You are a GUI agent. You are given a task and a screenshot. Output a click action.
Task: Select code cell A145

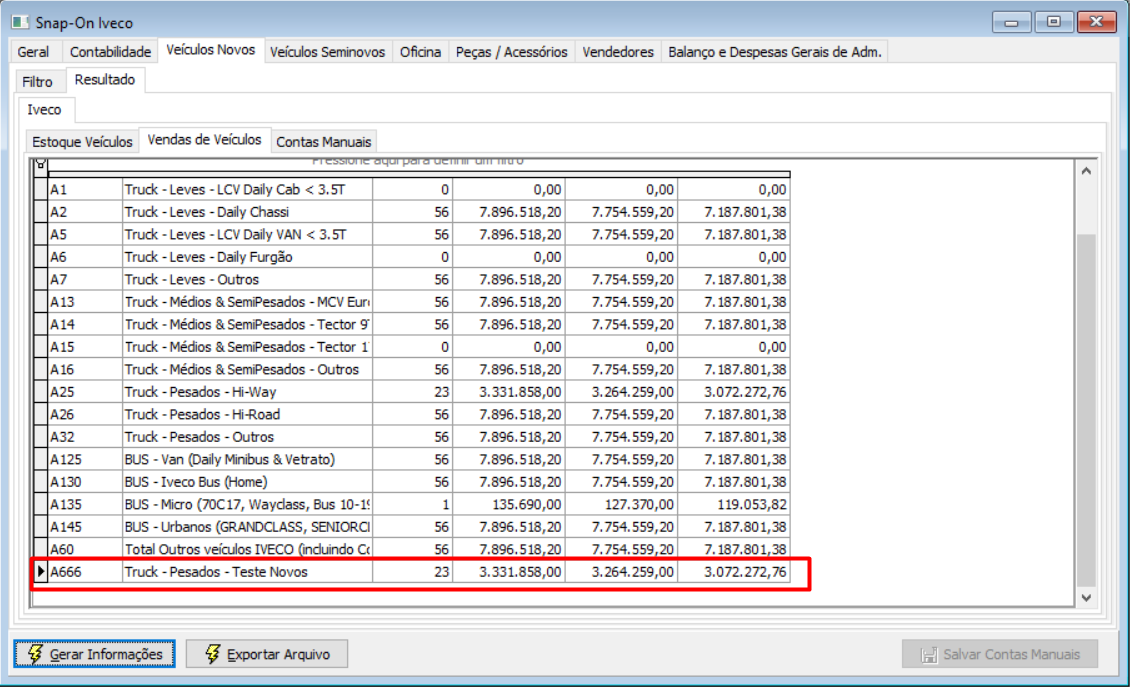(x=85, y=527)
